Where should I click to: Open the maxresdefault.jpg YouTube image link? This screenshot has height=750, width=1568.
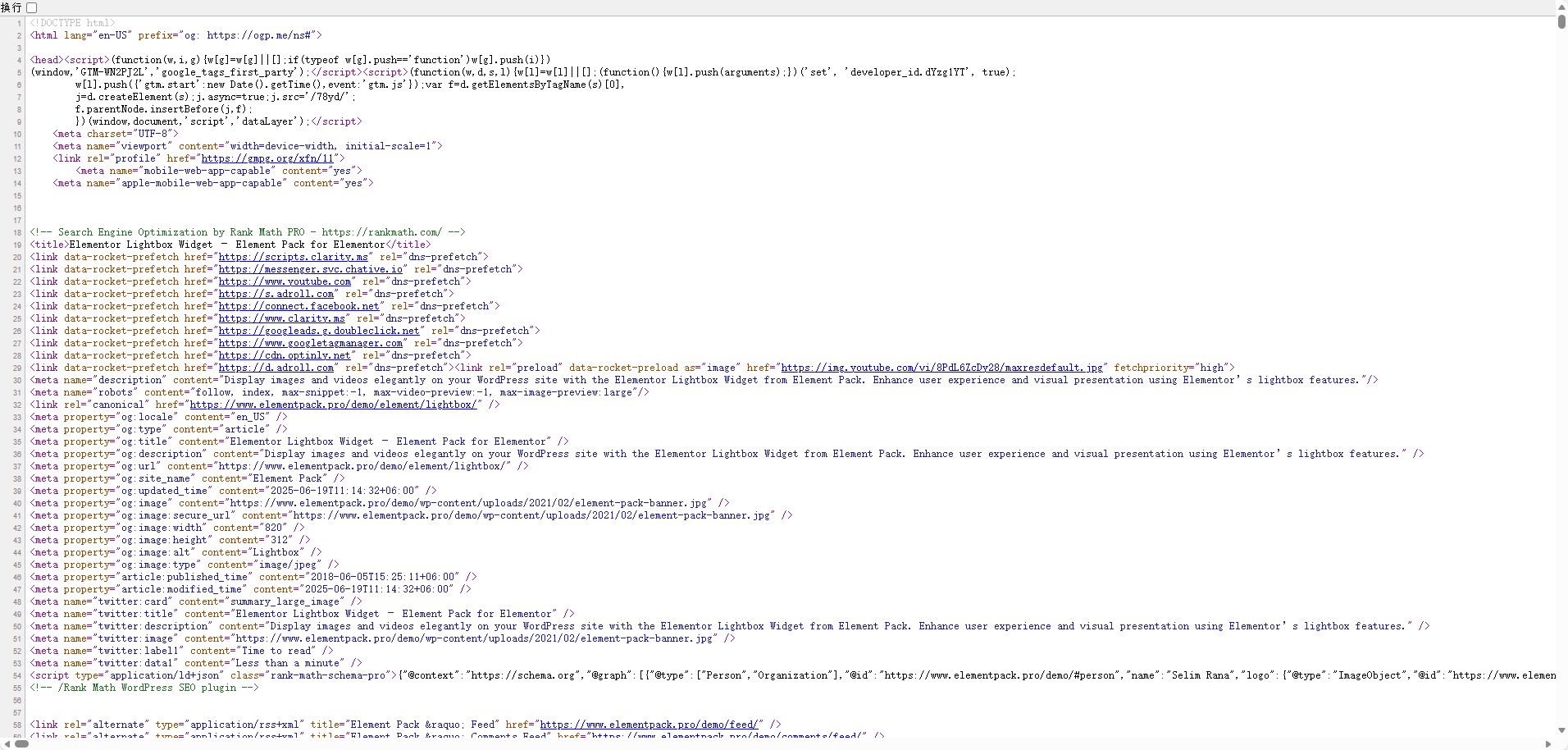pos(943,368)
